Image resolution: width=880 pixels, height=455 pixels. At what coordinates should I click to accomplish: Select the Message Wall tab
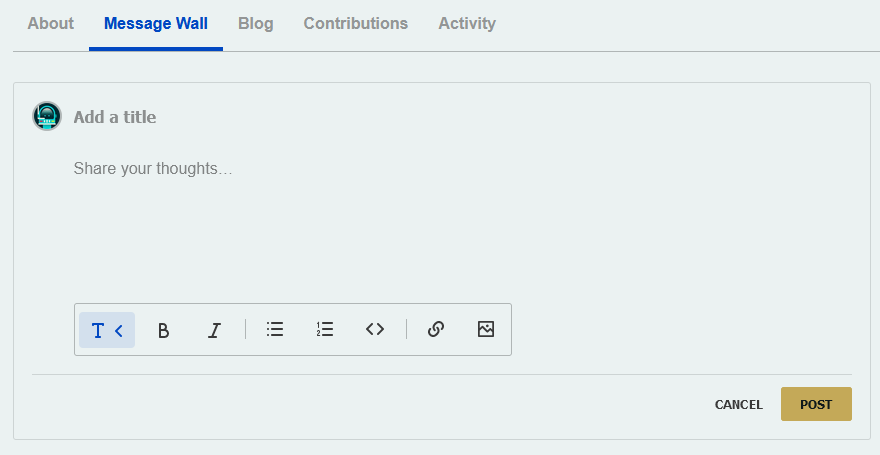click(x=156, y=23)
